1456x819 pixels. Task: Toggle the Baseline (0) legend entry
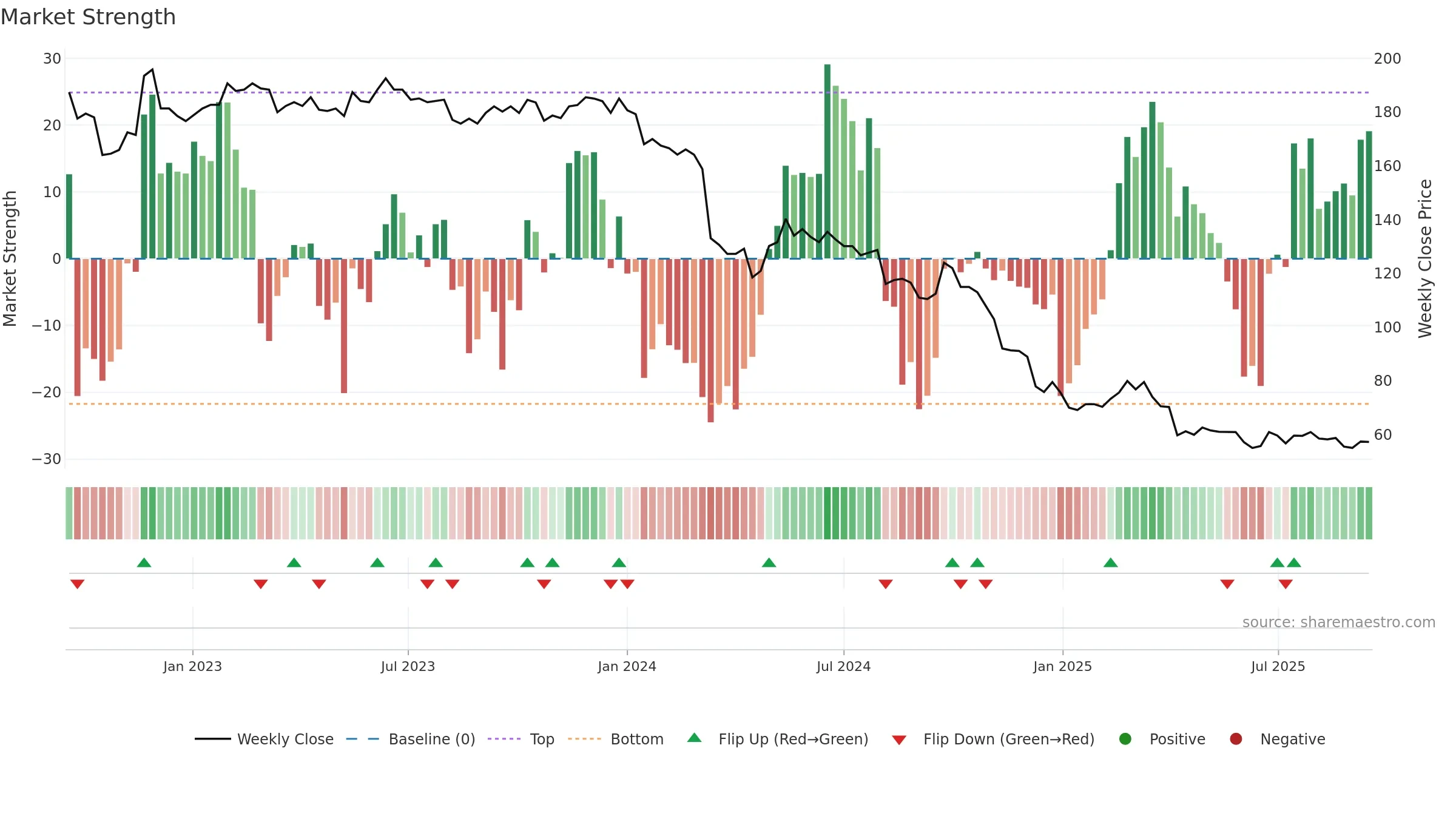tap(410, 739)
